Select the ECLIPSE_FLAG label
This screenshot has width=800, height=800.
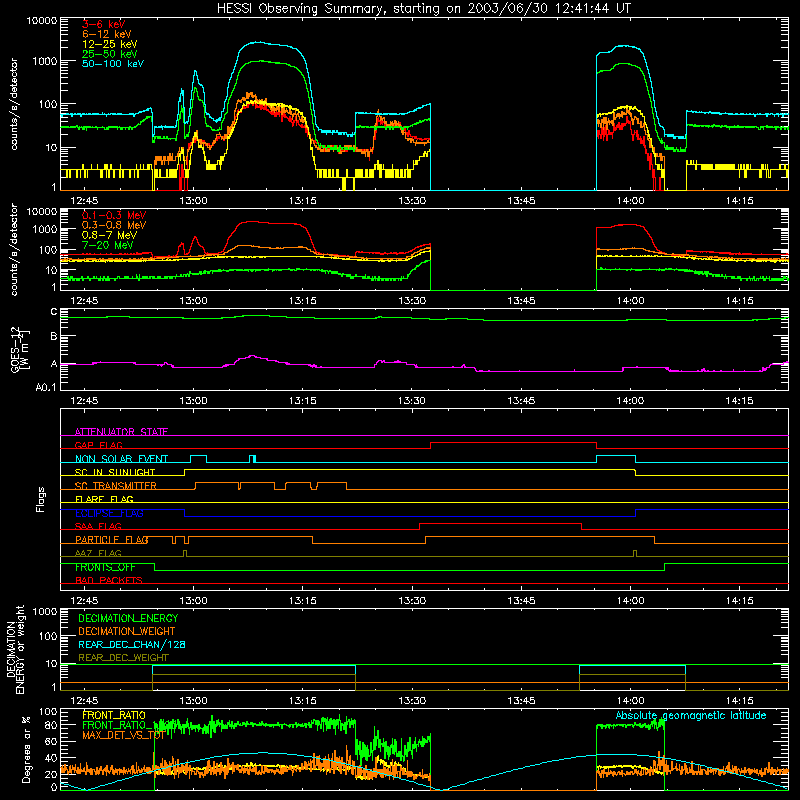[x=109, y=513]
